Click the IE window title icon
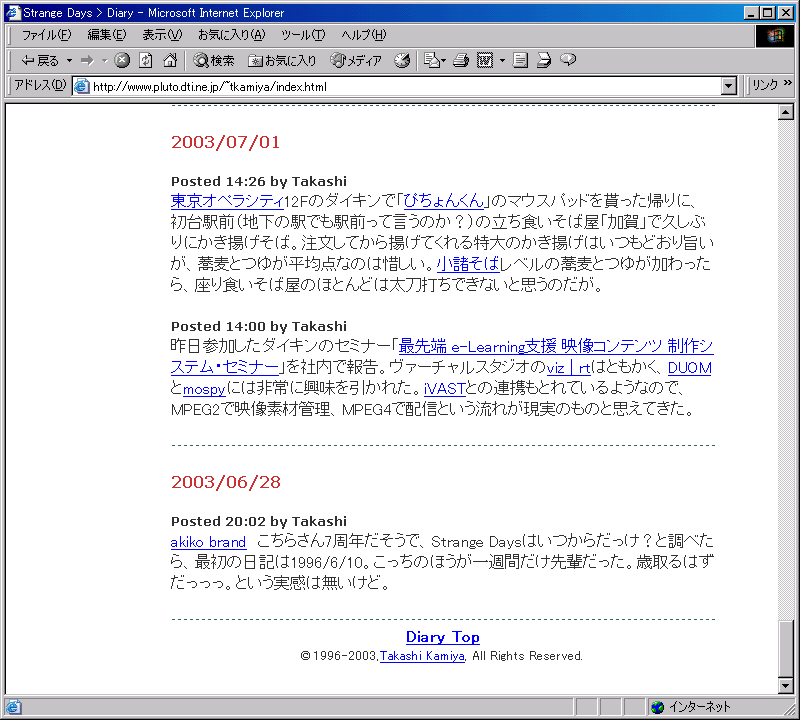 click(13, 12)
